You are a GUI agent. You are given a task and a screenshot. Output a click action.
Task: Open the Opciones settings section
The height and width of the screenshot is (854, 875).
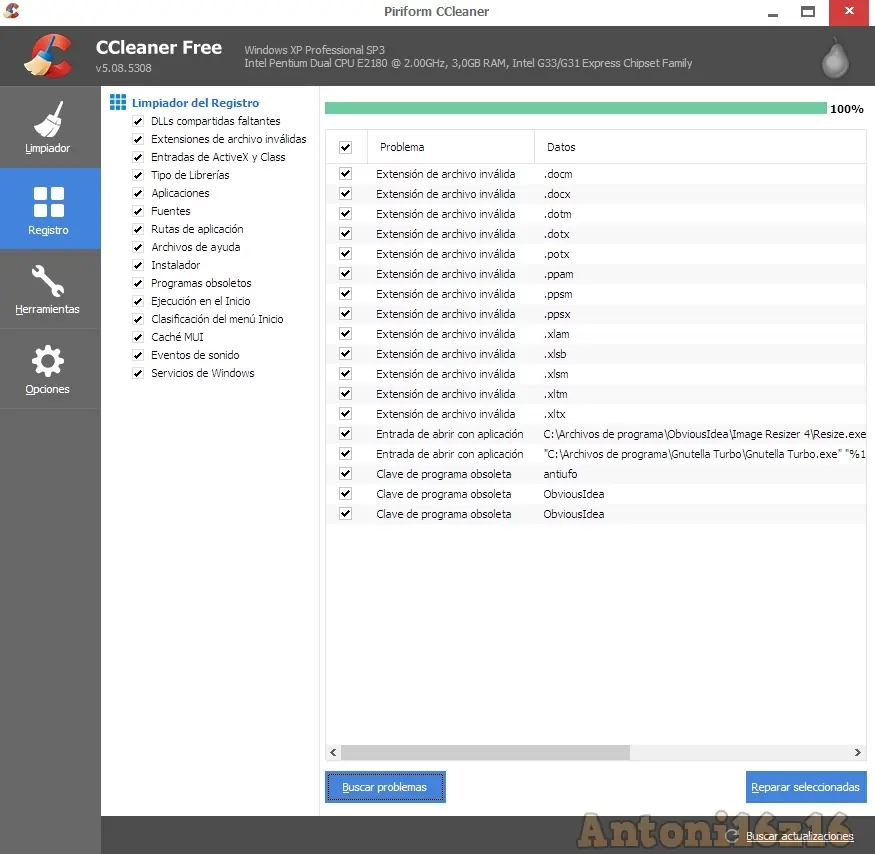pyautogui.click(x=48, y=369)
